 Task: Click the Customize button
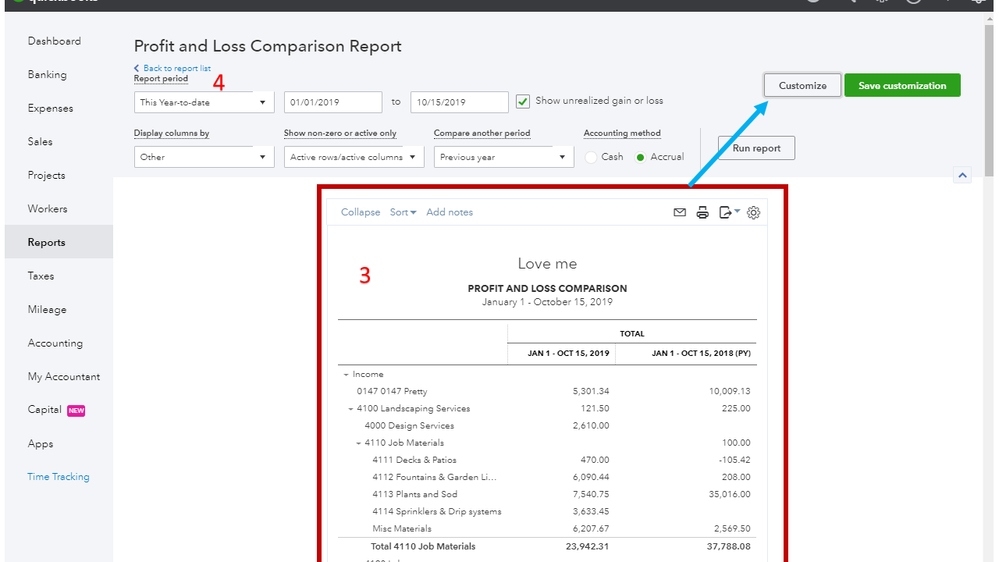click(x=802, y=85)
